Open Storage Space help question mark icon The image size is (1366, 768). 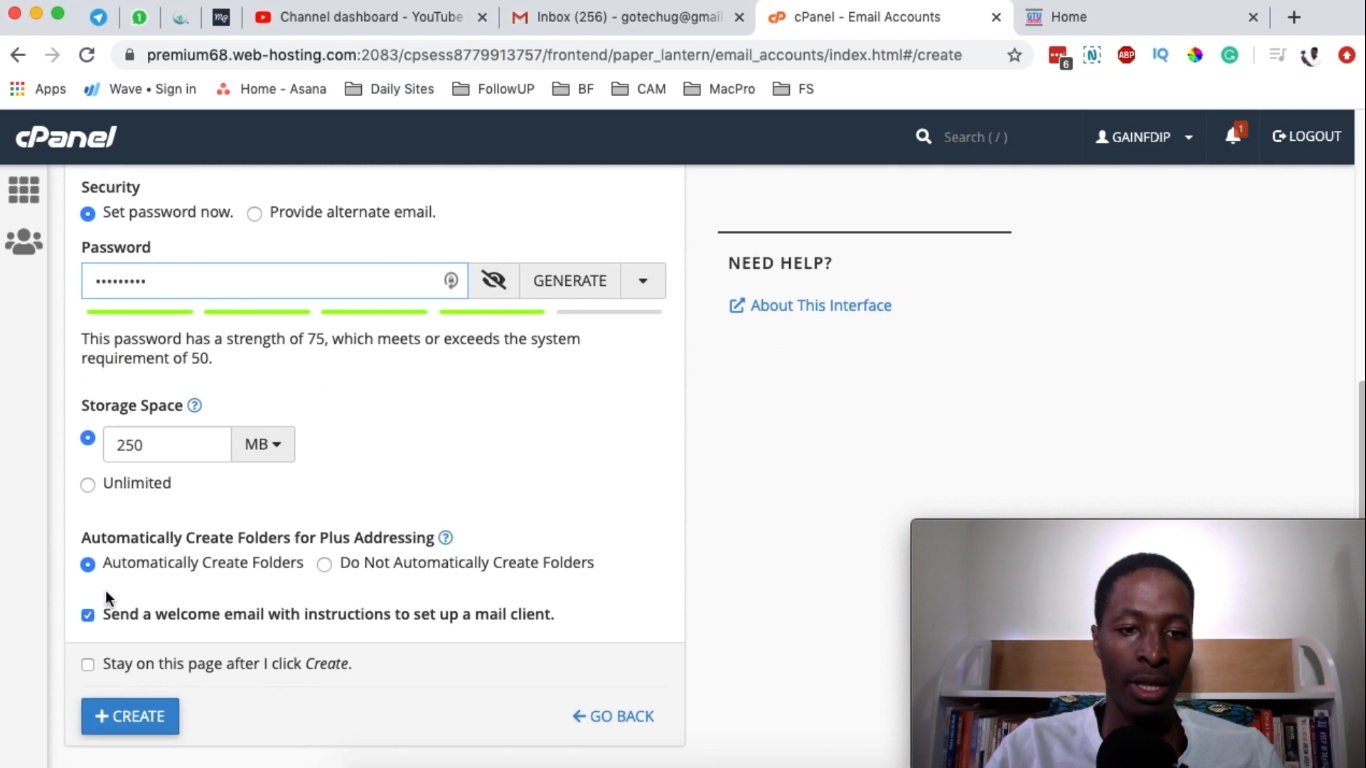tap(194, 405)
